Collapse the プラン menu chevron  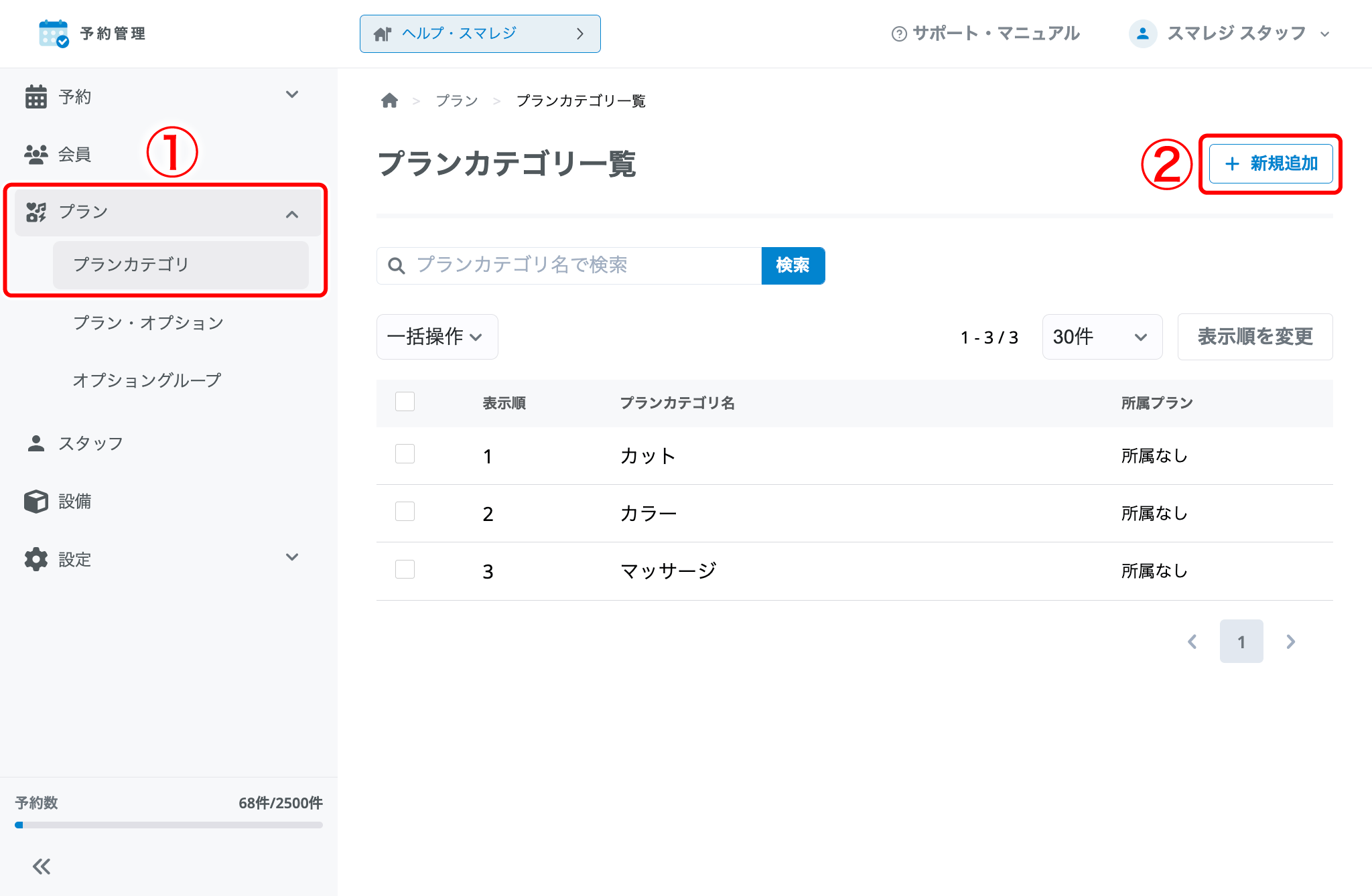[x=292, y=214]
